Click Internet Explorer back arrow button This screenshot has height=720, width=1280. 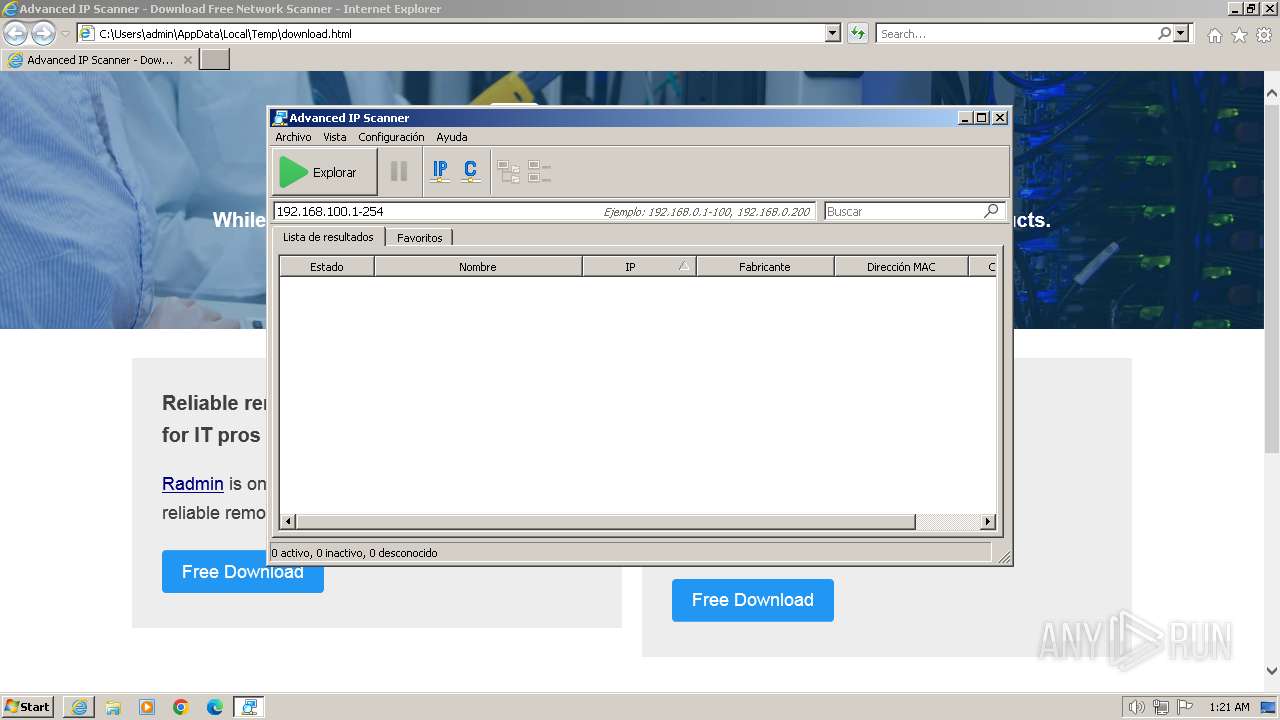click(x=15, y=33)
